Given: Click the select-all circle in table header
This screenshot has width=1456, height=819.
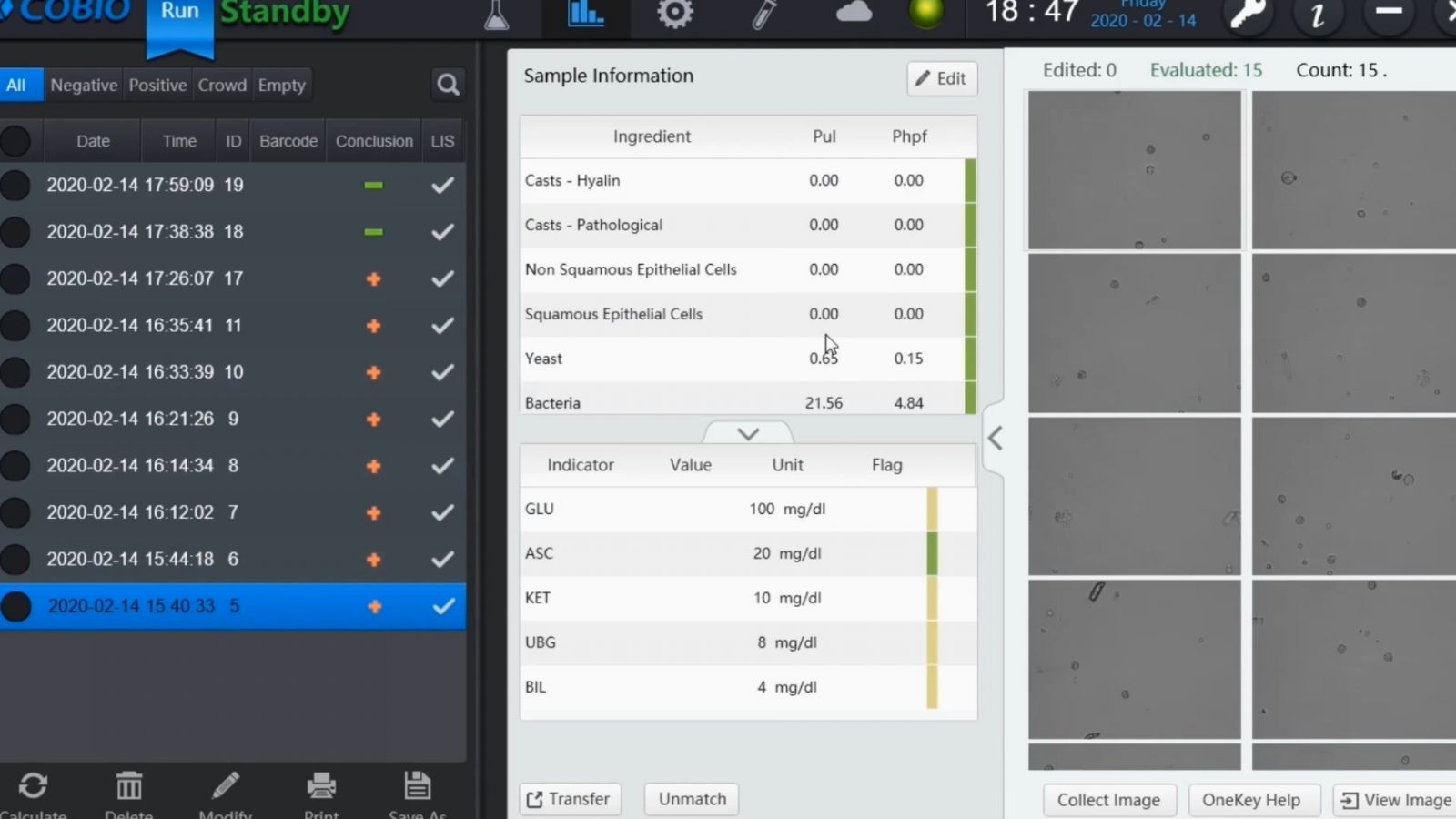Looking at the screenshot, I should [x=15, y=141].
